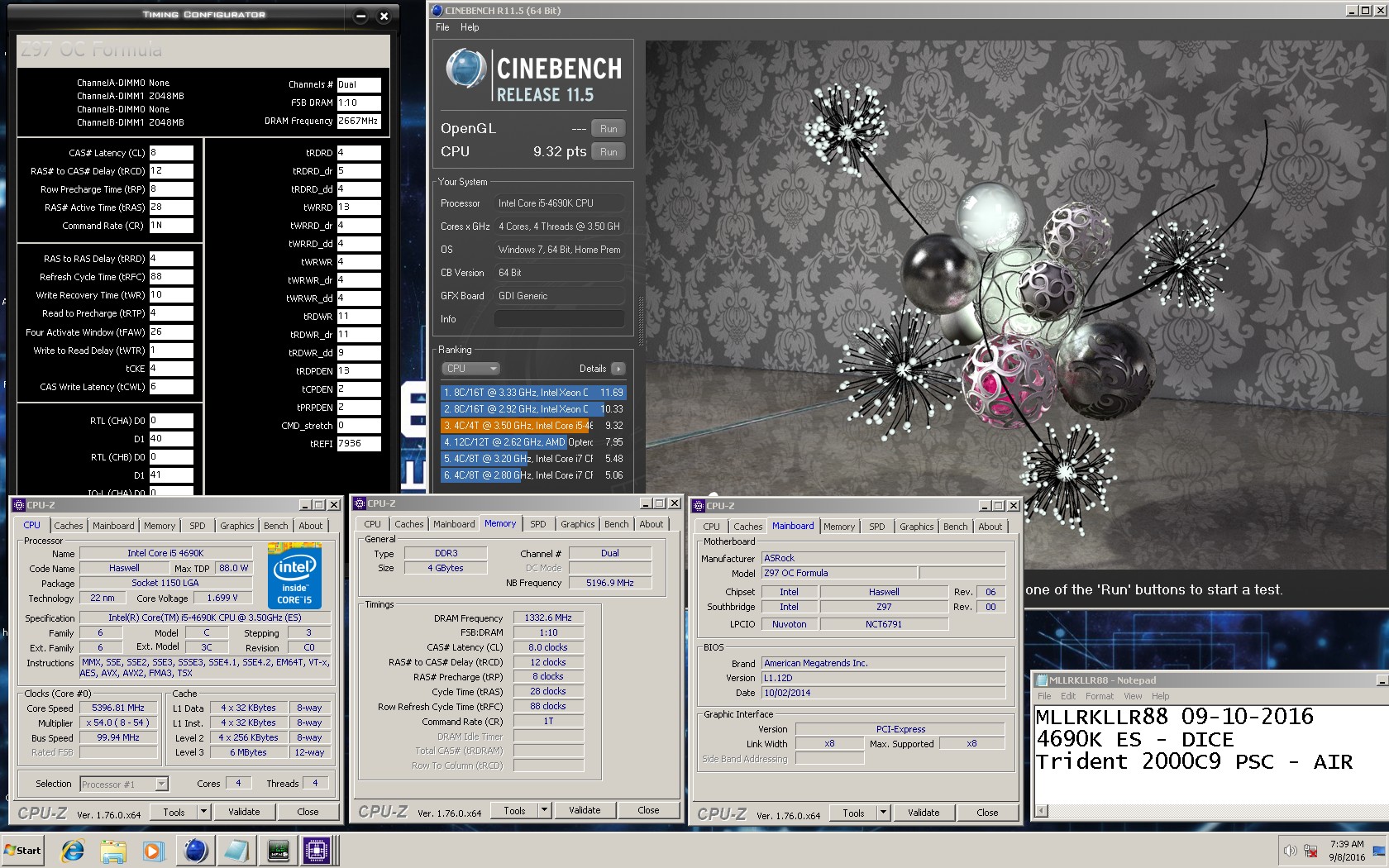Click the tREFI value field

coord(359,444)
